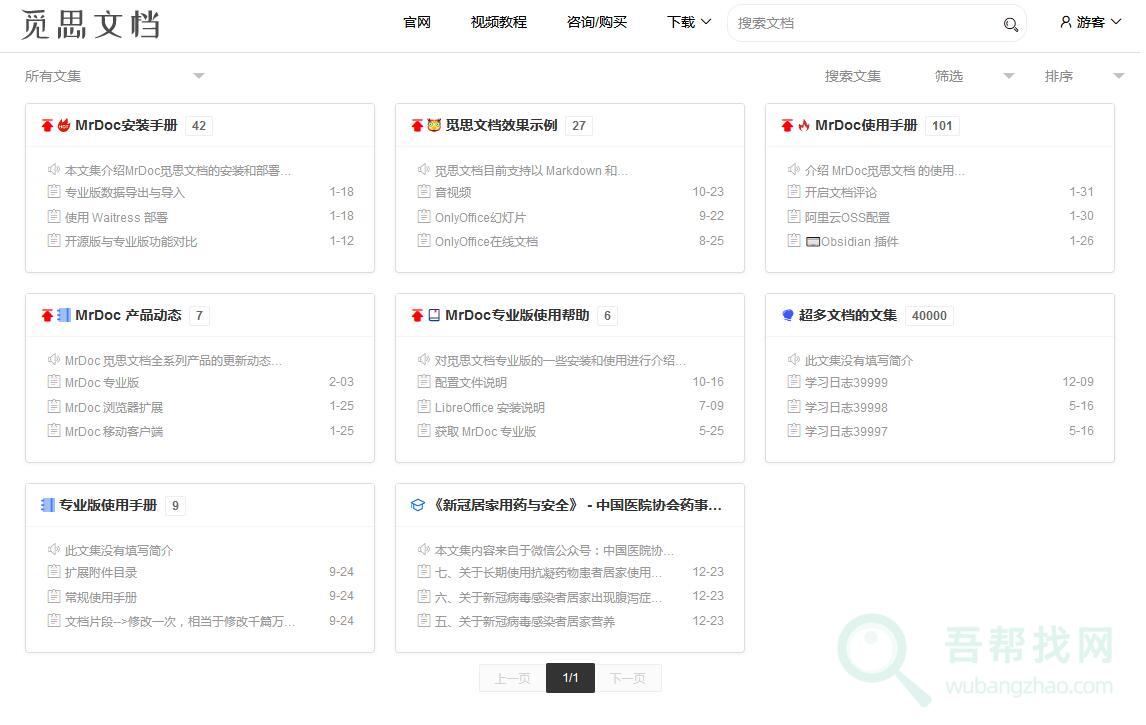Open the 视频教程 navigation item
The image size is (1146, 725).
coord(499,22)
